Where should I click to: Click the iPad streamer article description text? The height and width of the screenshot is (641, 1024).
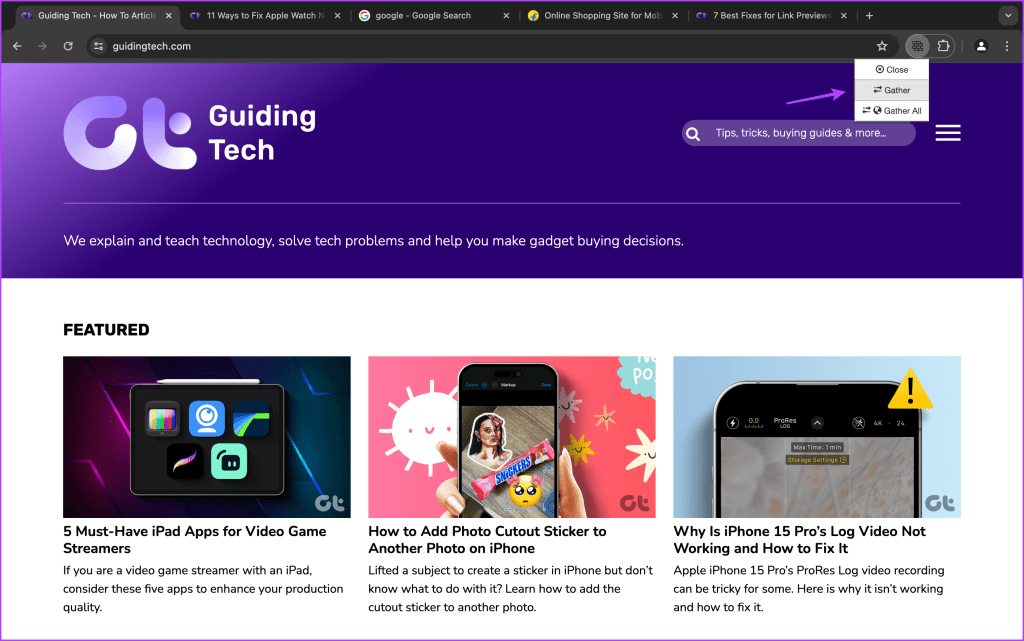click(203, 589)
